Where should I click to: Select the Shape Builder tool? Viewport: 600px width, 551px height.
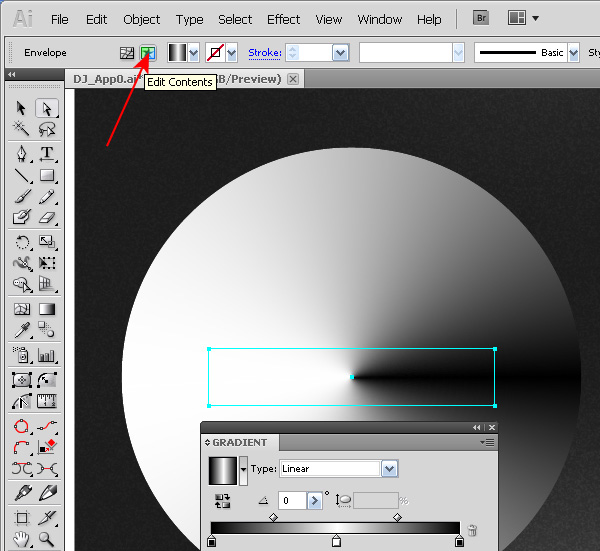pos(22,284)
